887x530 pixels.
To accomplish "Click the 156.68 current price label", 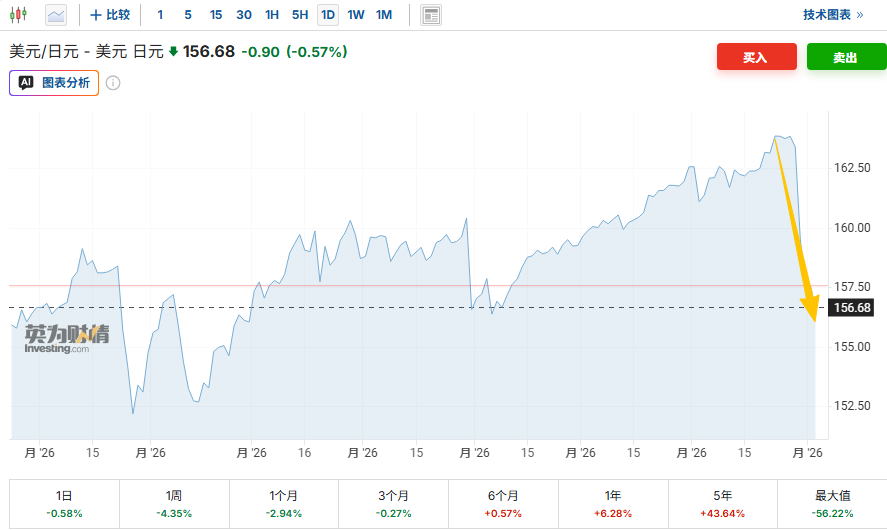I will point(851,308).
